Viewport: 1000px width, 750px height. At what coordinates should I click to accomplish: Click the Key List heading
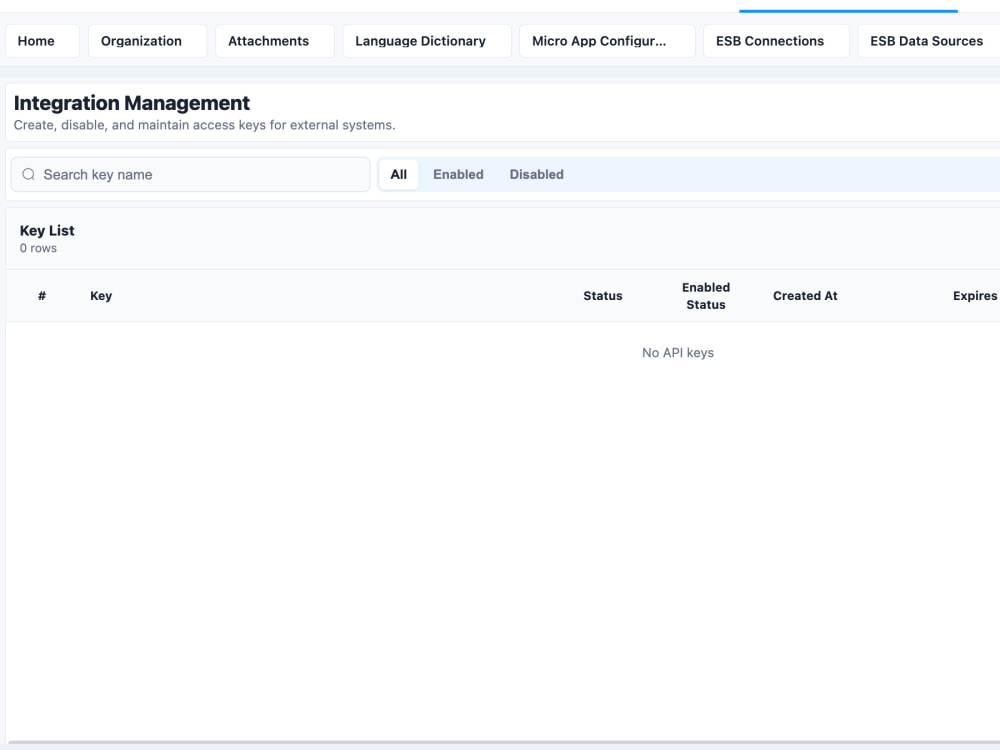pos(47,230)
